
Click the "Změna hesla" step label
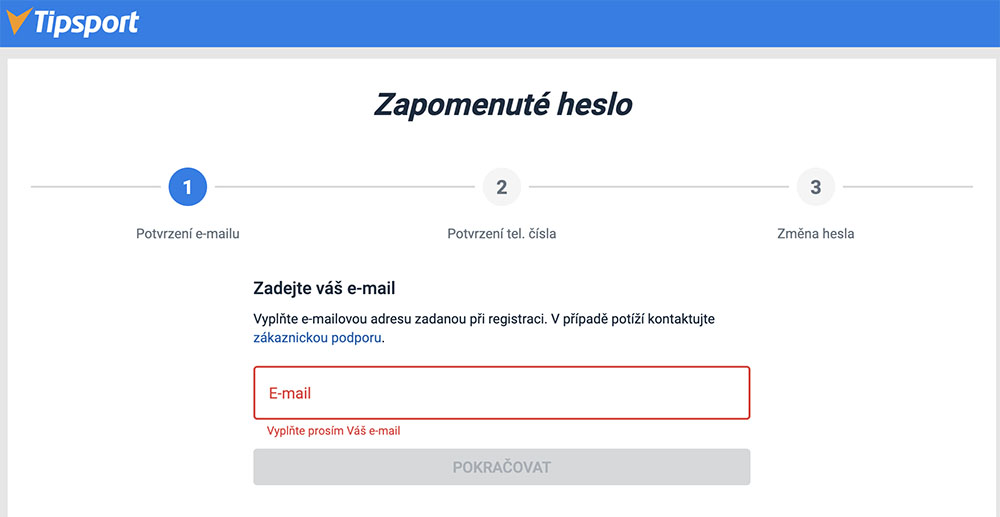(816, 234)
